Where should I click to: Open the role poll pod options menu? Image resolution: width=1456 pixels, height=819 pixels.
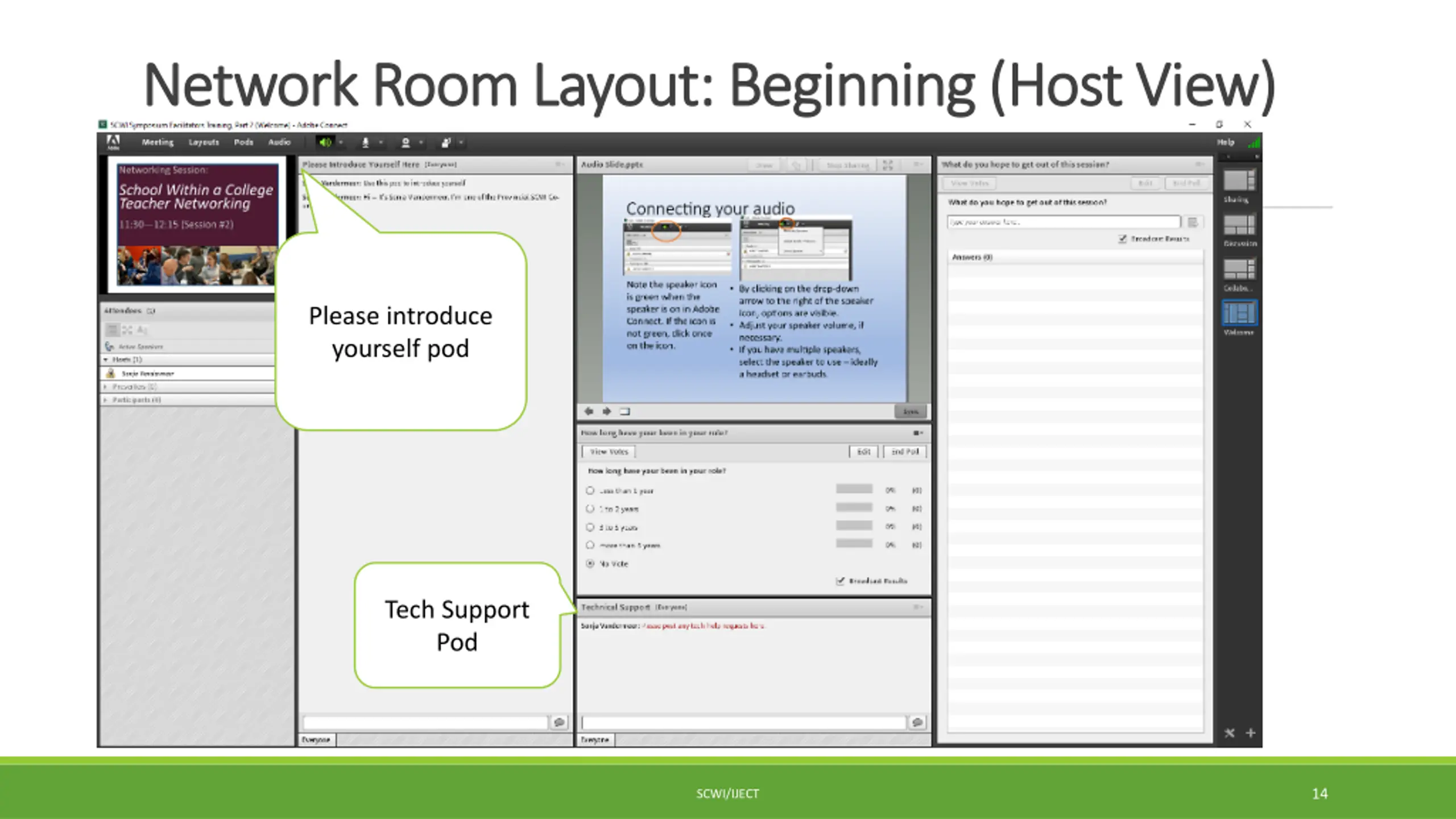click(x=918, y=433)
